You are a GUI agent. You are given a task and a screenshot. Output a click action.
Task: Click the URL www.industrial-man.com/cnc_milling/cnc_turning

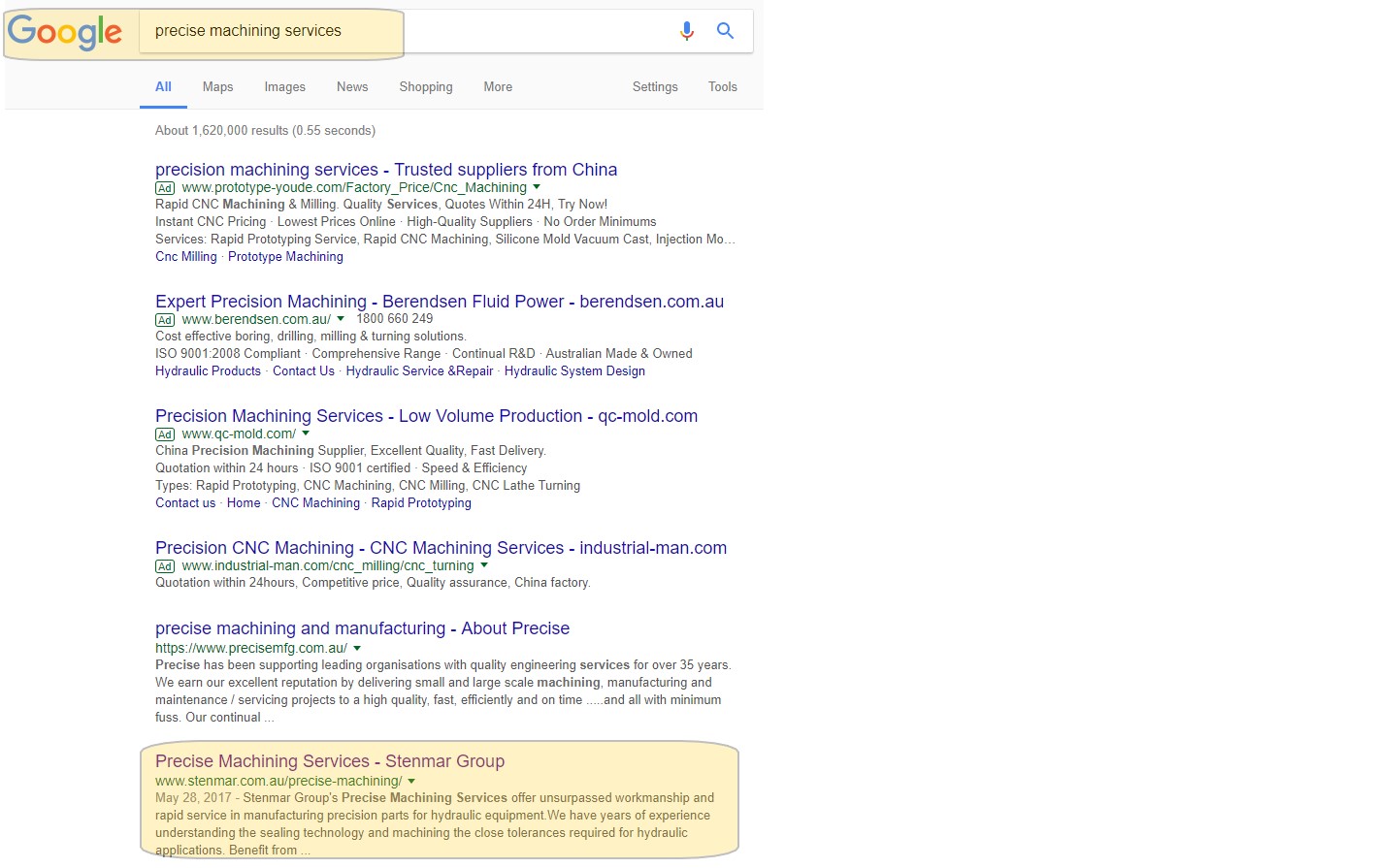coord(328,565)
